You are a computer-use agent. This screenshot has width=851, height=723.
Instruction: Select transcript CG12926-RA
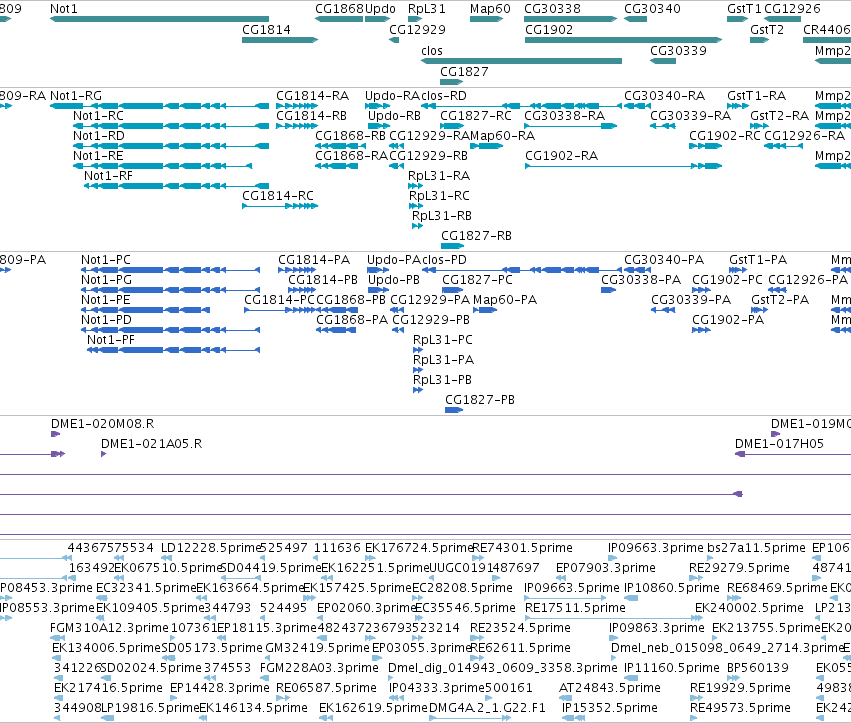[783, 146]
